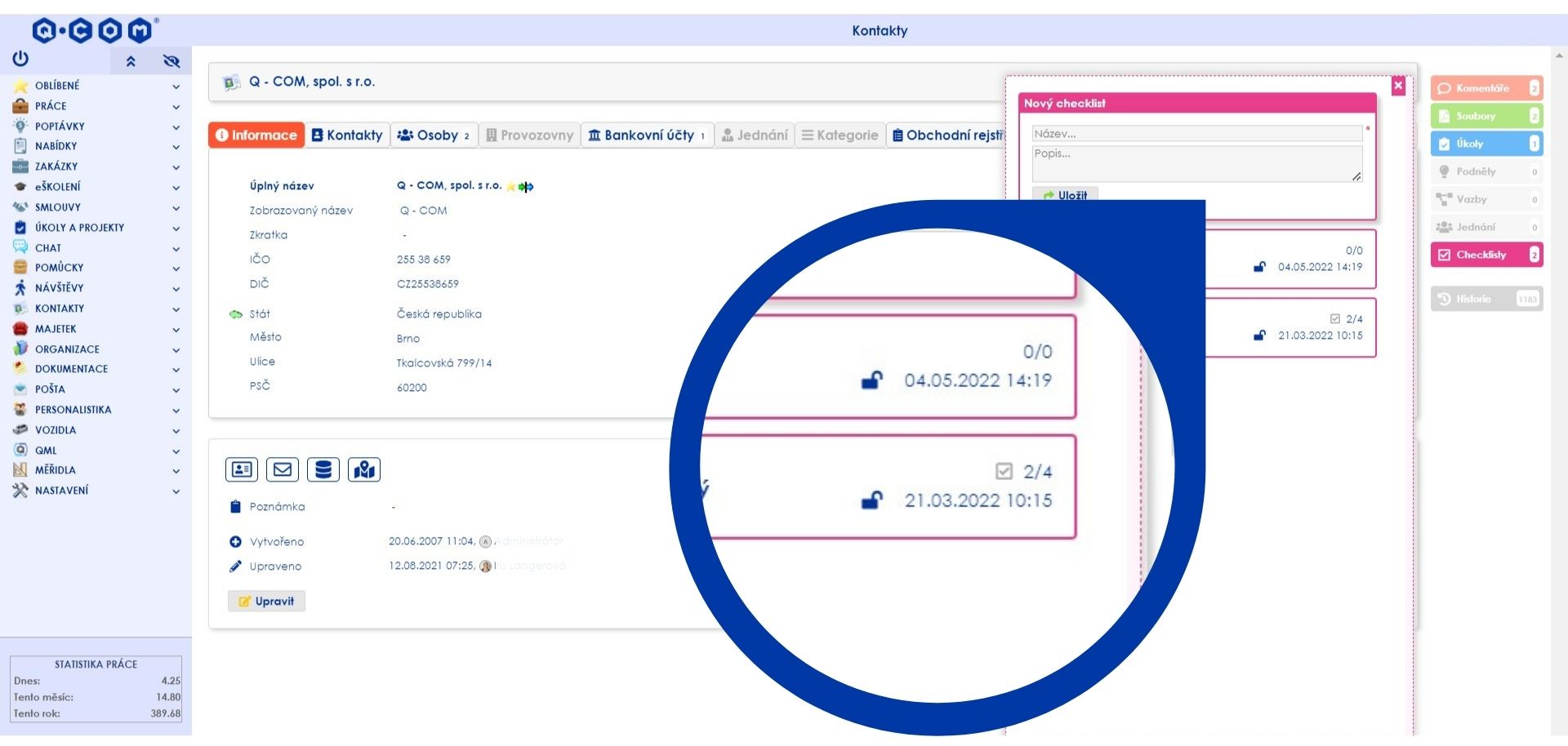Click the envelope email icon button
Image resolution: width=1568 pixels, height=746 pixels.
283,469
